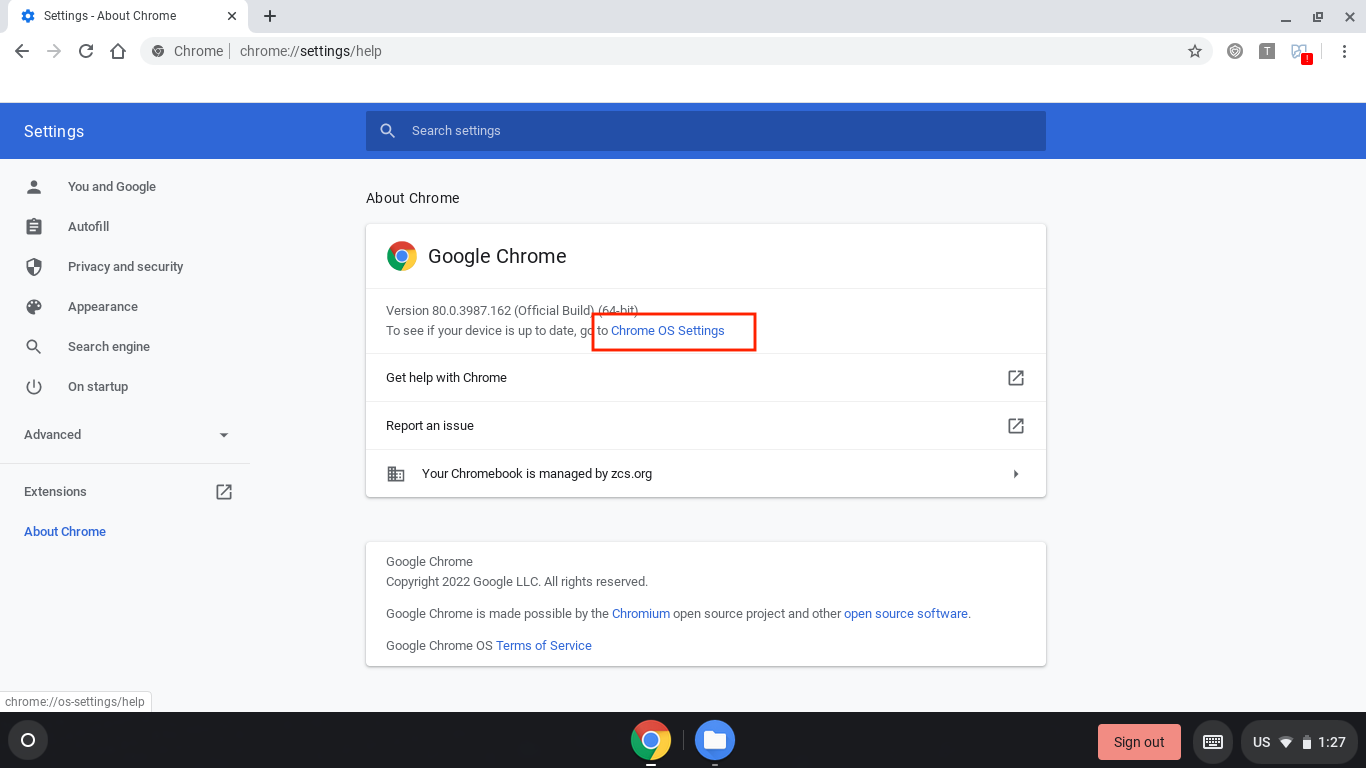Click the site info icon in address bar

158,51
